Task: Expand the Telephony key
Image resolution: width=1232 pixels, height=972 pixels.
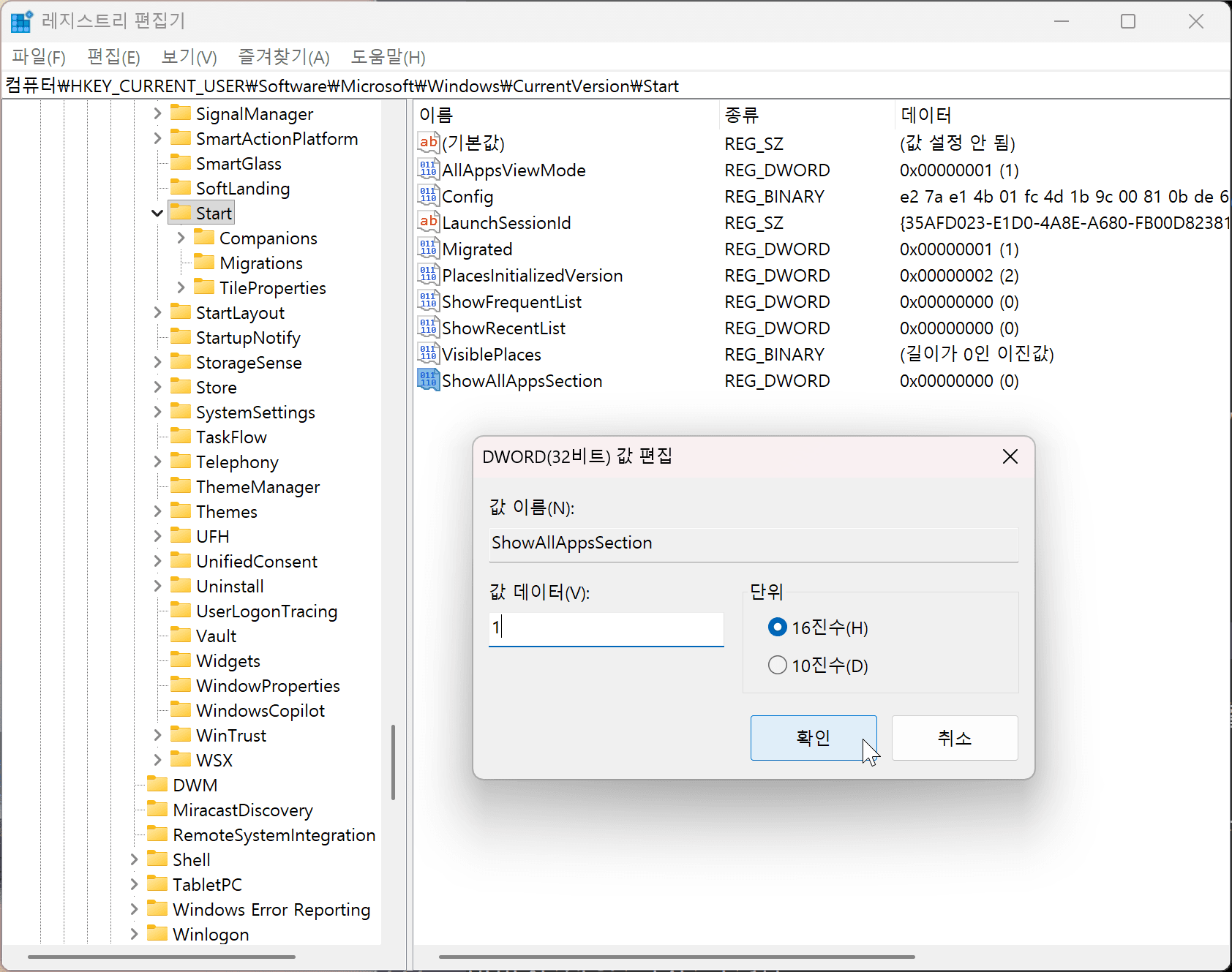Action: pyautogui.click(x=157, y=461)
